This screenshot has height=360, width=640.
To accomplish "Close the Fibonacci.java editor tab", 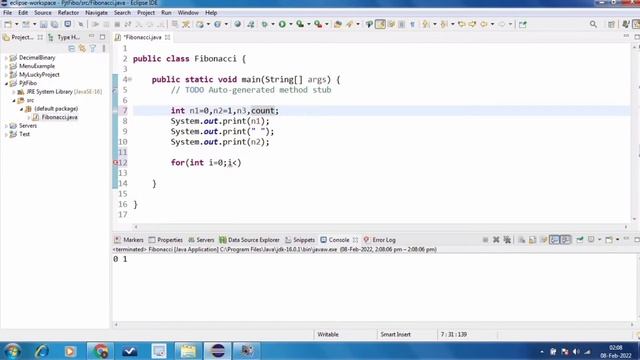I will [x=167, y=37].
